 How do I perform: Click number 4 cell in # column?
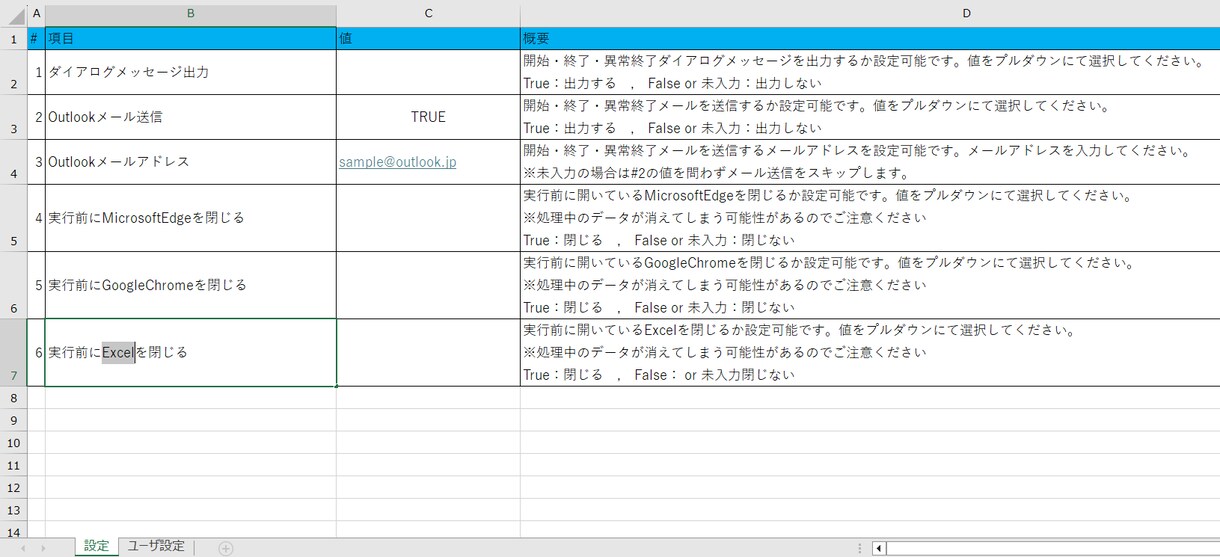point(37,218)
